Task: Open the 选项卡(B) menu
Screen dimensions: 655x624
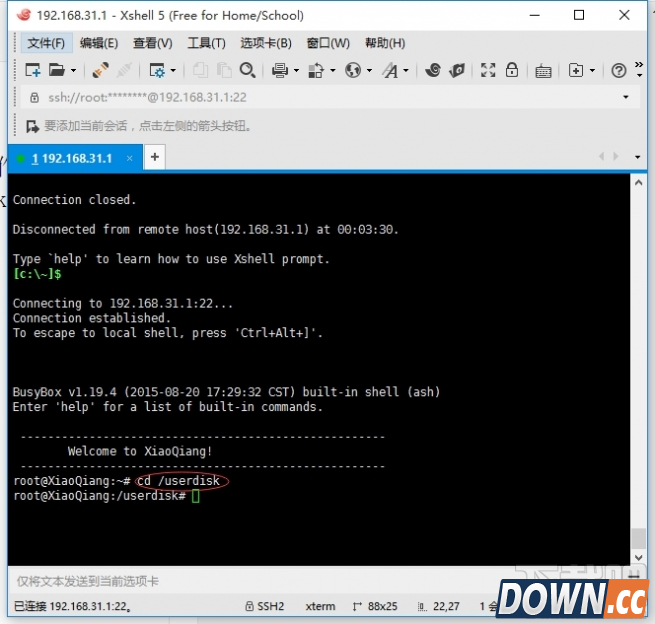Action: (266, 43)
